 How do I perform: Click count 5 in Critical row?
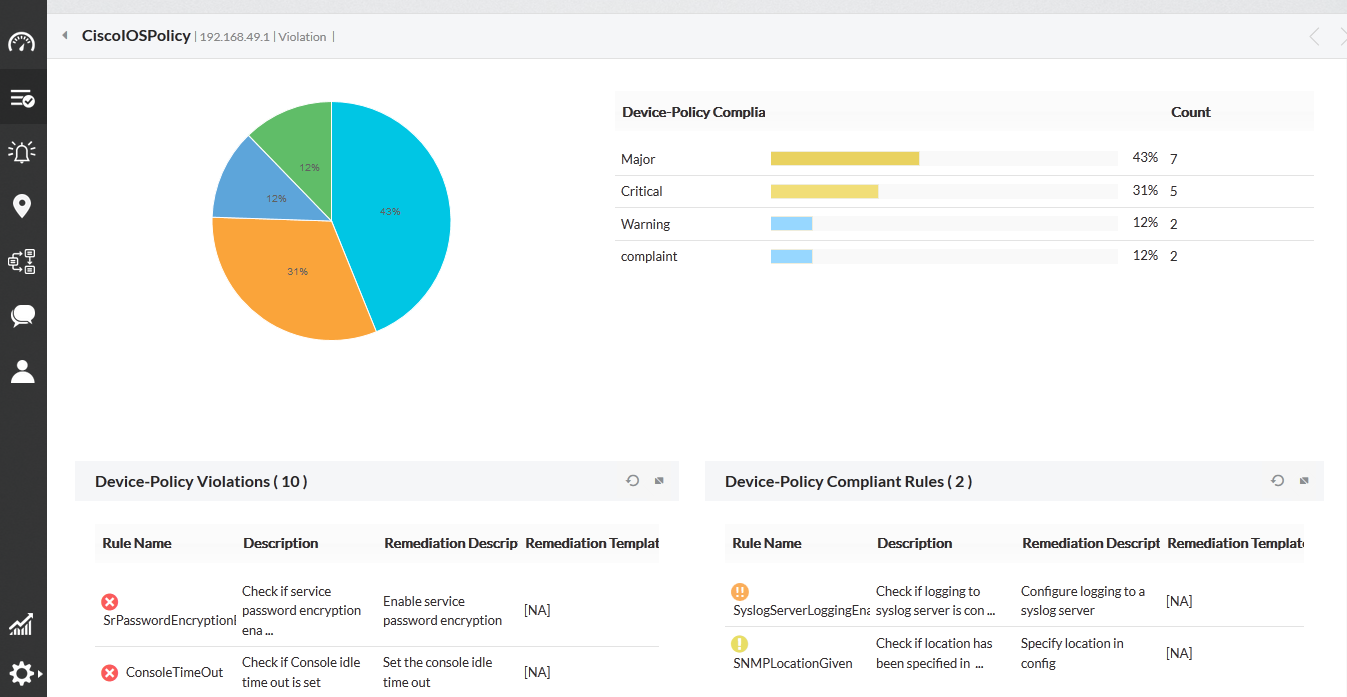coord(1174,191)
